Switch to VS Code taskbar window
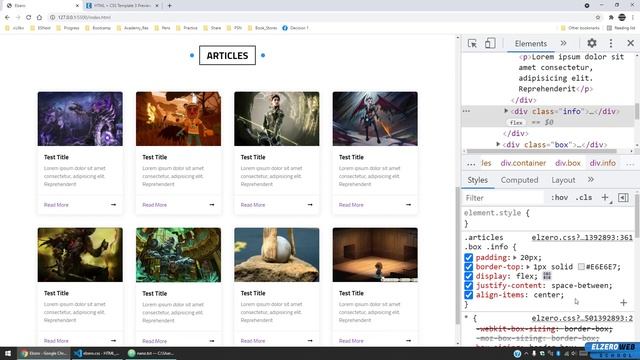Screen dimensions: 640x360 click(97, 353)
